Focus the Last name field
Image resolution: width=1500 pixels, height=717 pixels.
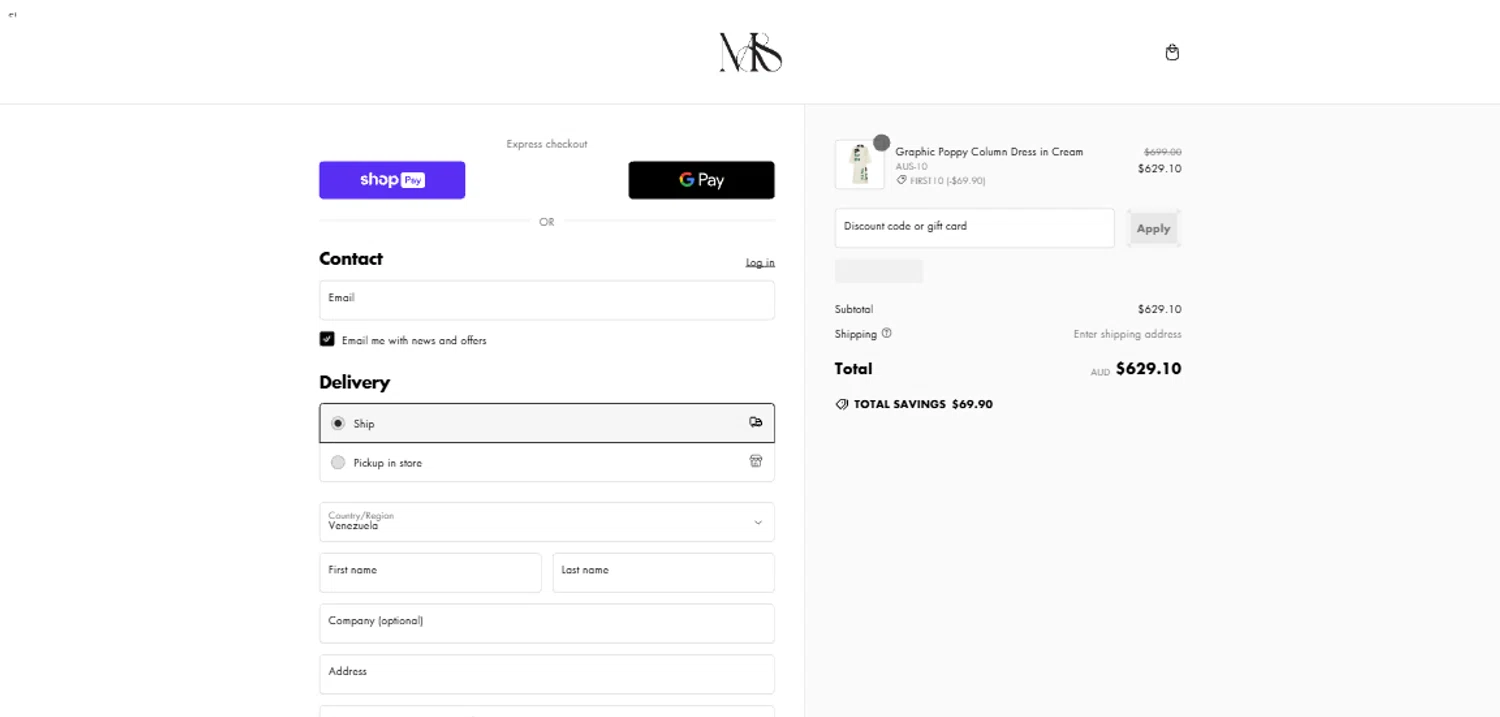pyautogui.click(x=664, y=573)
